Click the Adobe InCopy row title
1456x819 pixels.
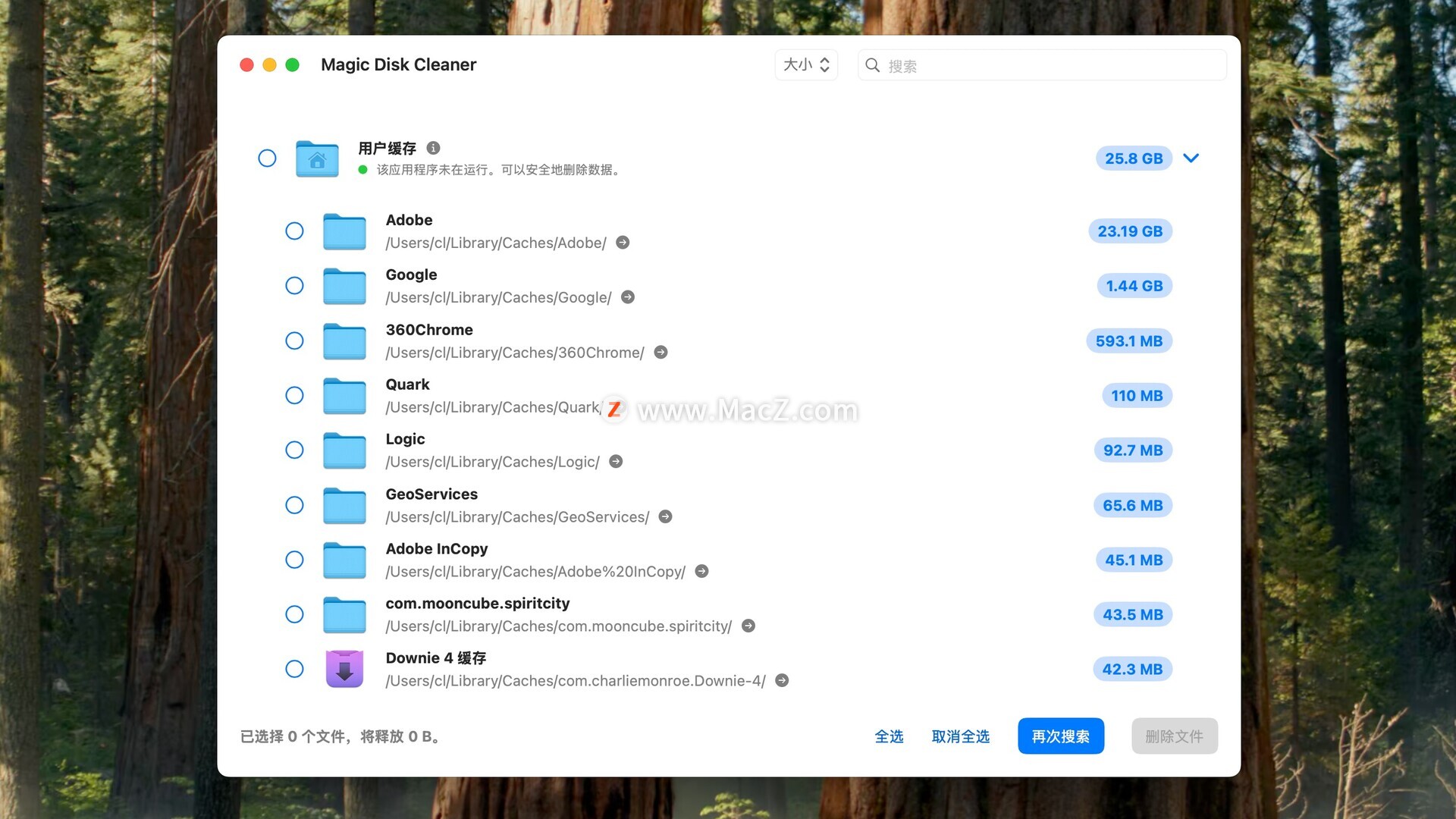[437, 549]
